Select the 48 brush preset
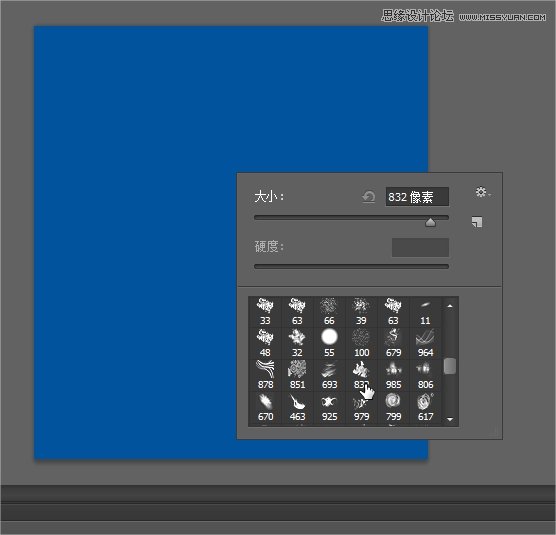 point(265,344)
